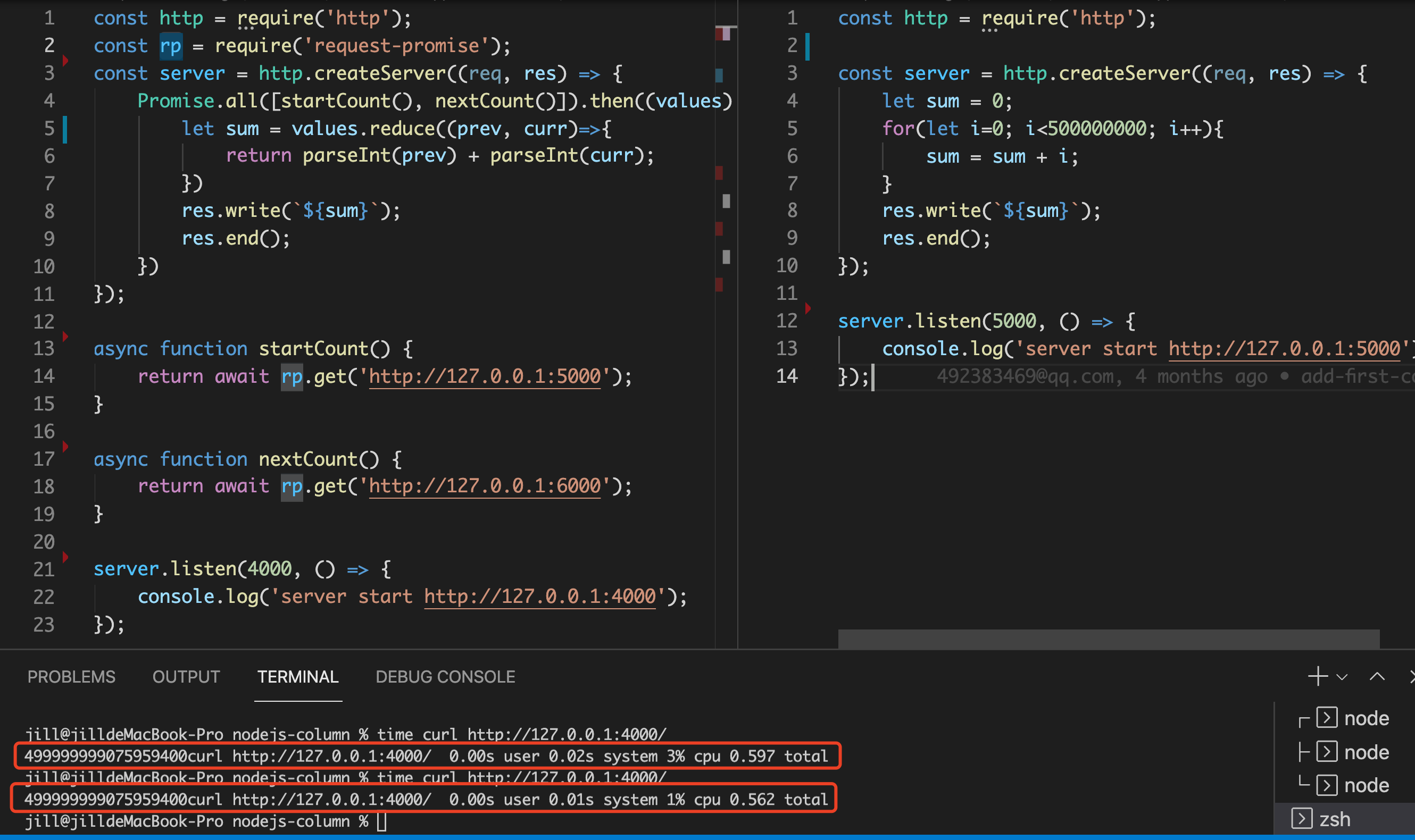1415x840 pixels.
Task: Collapse the nextCount function fold arrow
Action: click(65, 447)
